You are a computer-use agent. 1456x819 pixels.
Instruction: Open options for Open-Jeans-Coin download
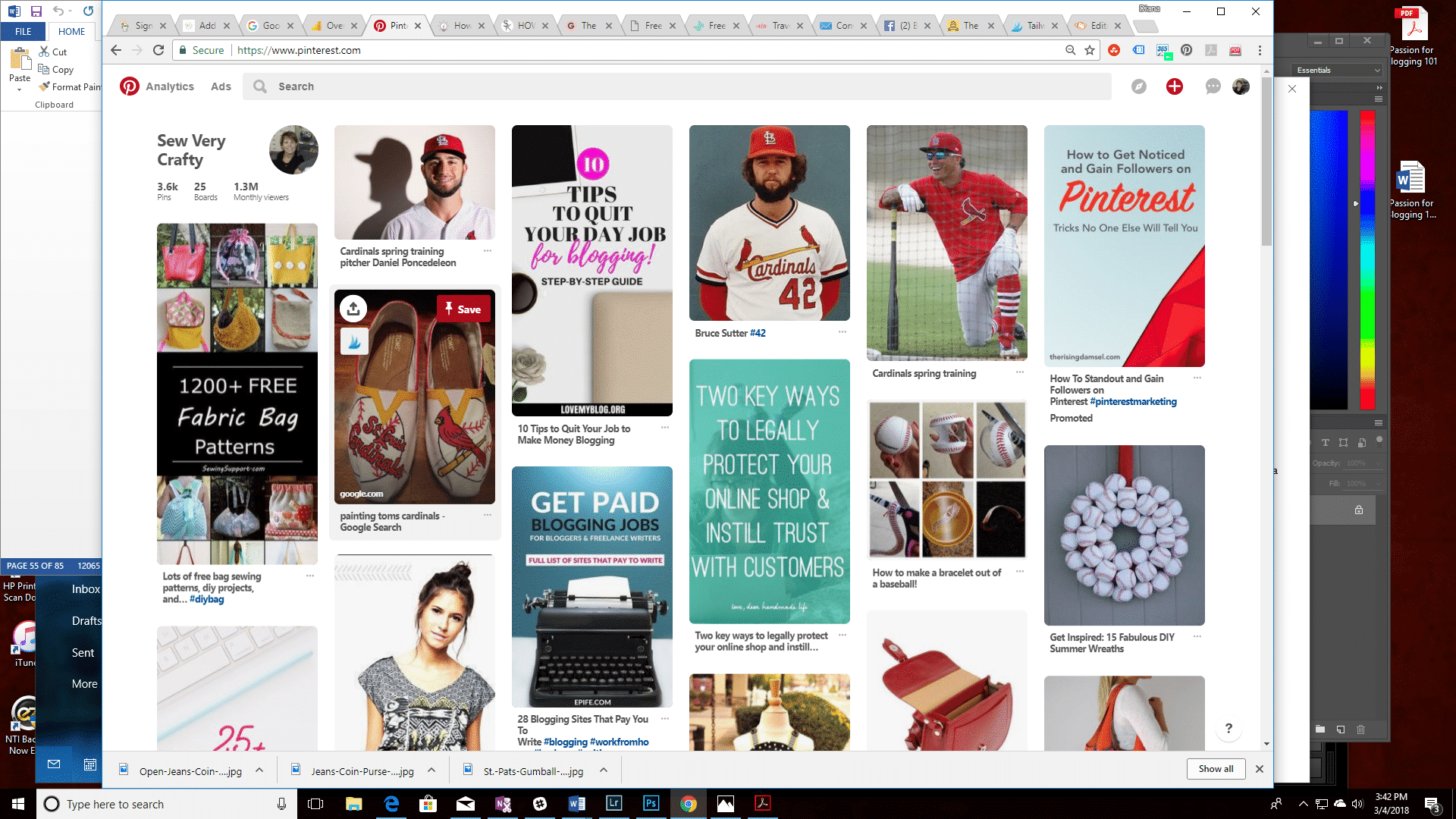click(x=259, y=770)
